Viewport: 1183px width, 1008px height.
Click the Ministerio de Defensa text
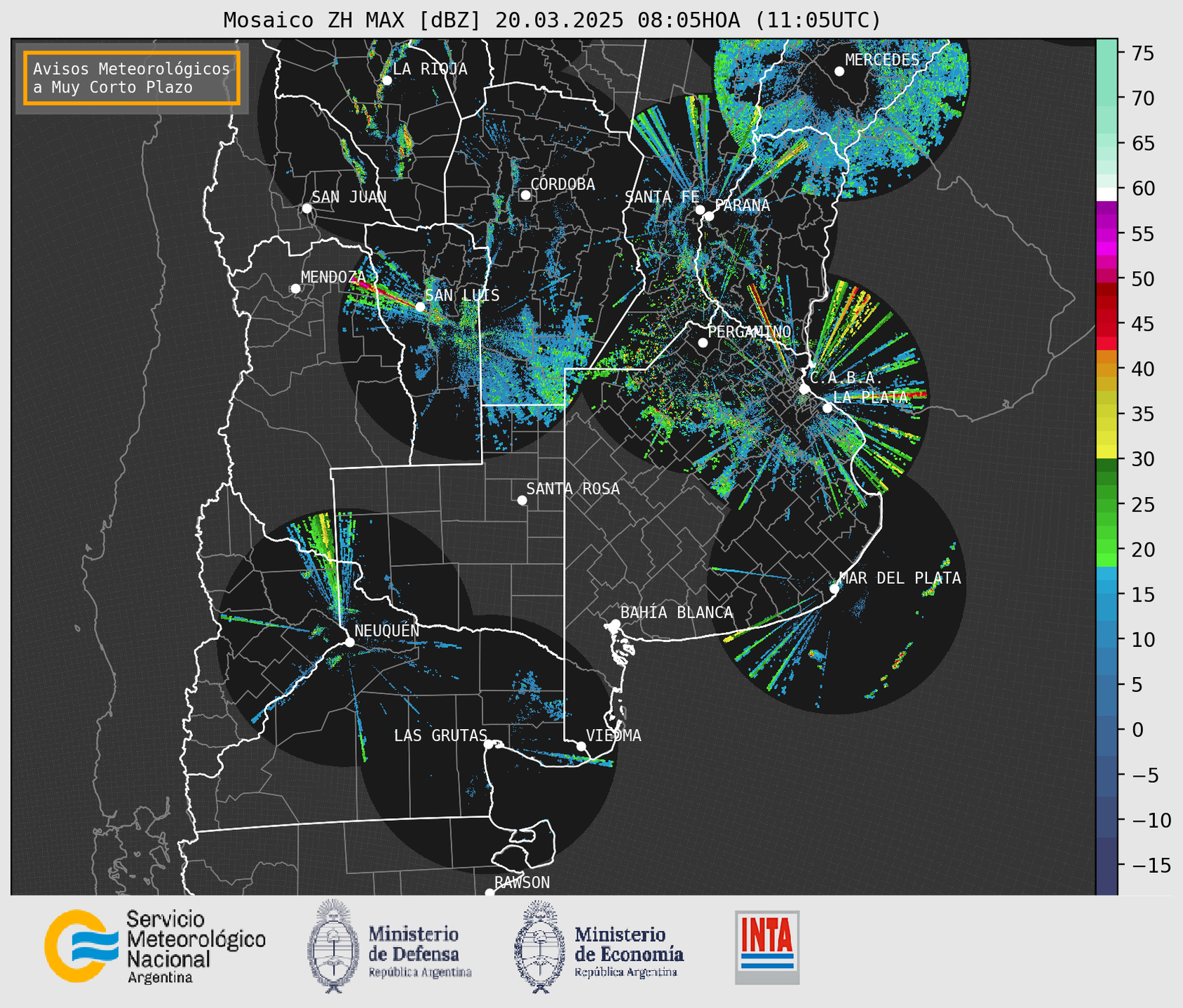click(x=420, y=952)
